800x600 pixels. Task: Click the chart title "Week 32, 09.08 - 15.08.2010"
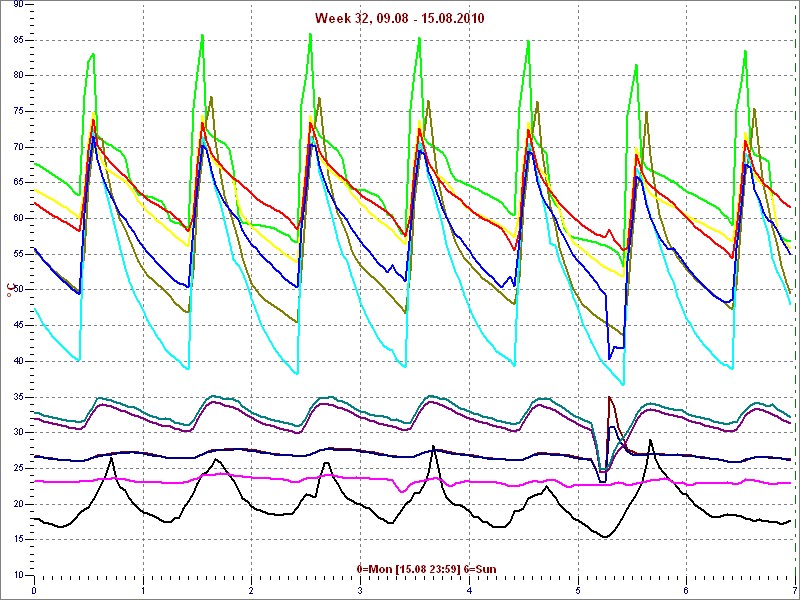pos(399,18)
